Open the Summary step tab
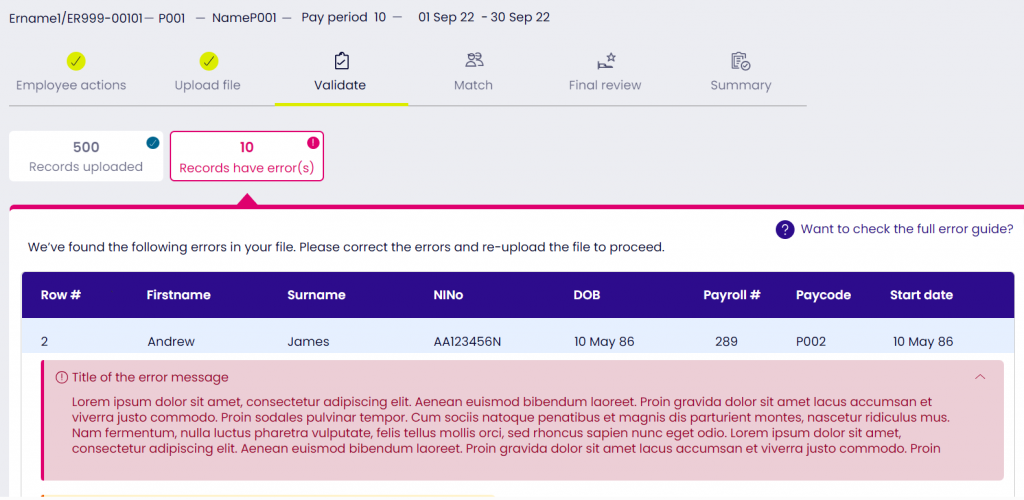Viewport: 1024px width, 500px height. (741, 85)
